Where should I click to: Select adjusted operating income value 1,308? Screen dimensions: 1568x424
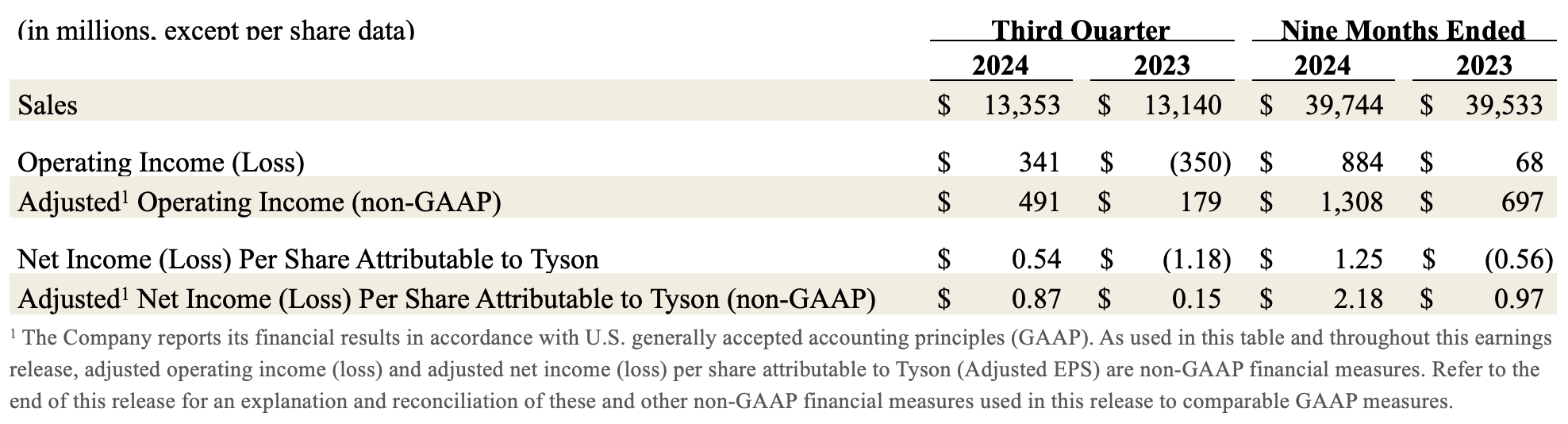tap(1351, 202)
